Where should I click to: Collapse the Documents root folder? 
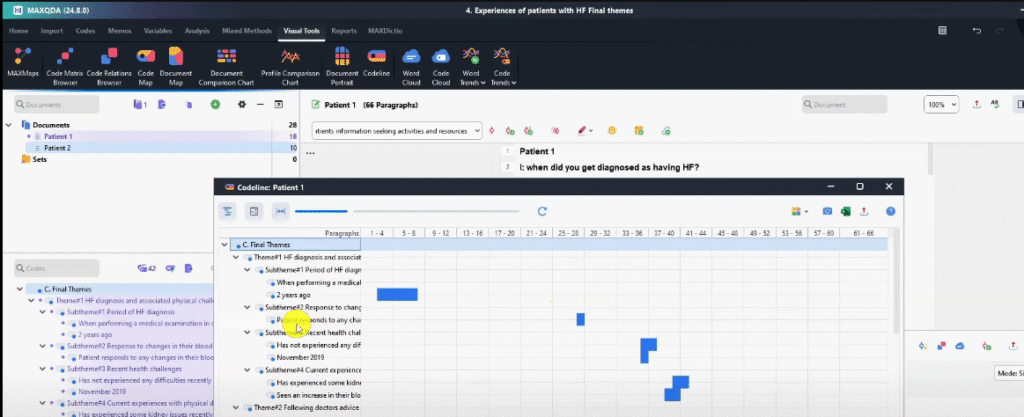[8, 125]
